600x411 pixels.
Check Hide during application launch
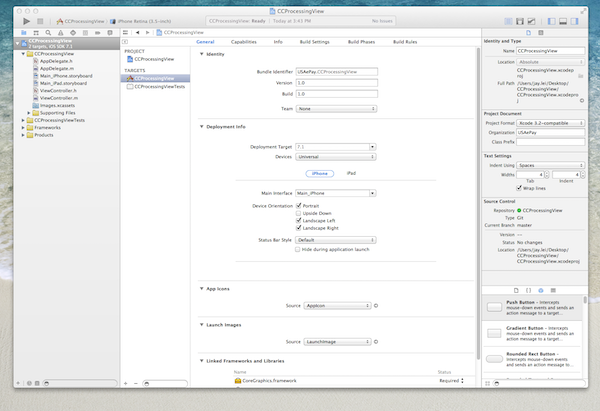click(298, 249)
